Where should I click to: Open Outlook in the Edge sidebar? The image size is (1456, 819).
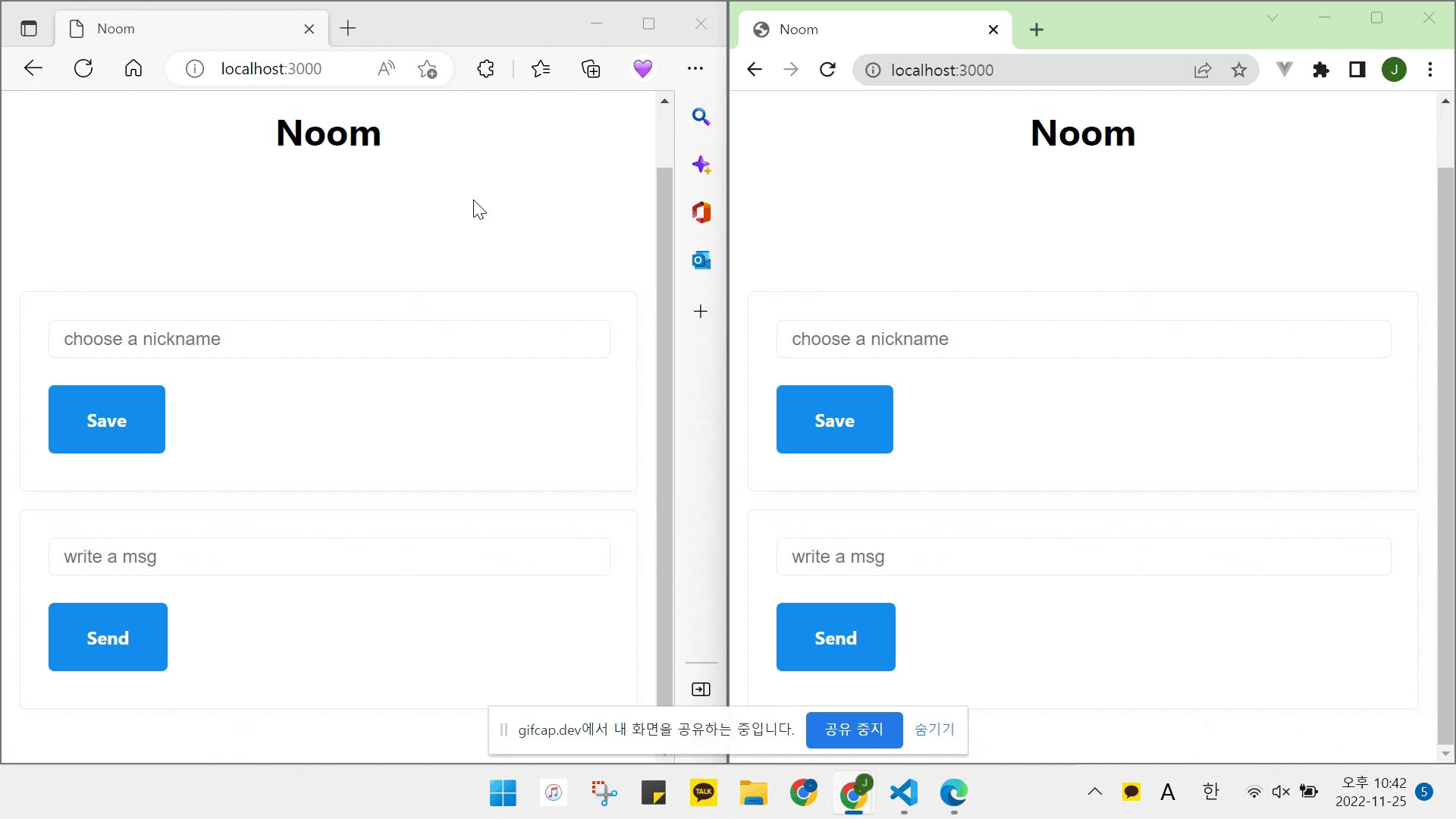700,260
